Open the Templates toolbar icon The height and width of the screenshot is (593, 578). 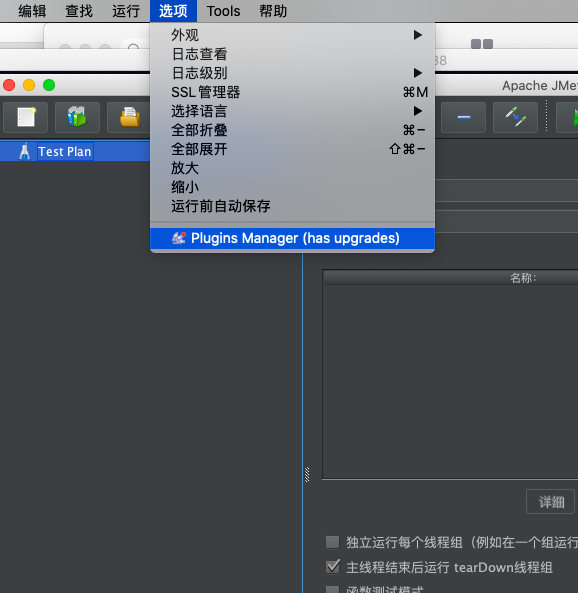click(77, 117)
